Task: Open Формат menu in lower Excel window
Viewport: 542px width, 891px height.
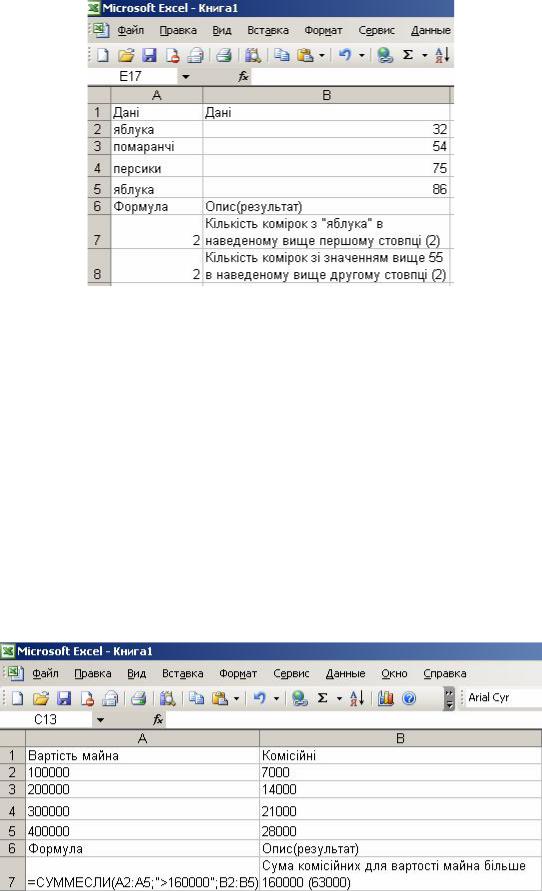Action: pos(238,673)
